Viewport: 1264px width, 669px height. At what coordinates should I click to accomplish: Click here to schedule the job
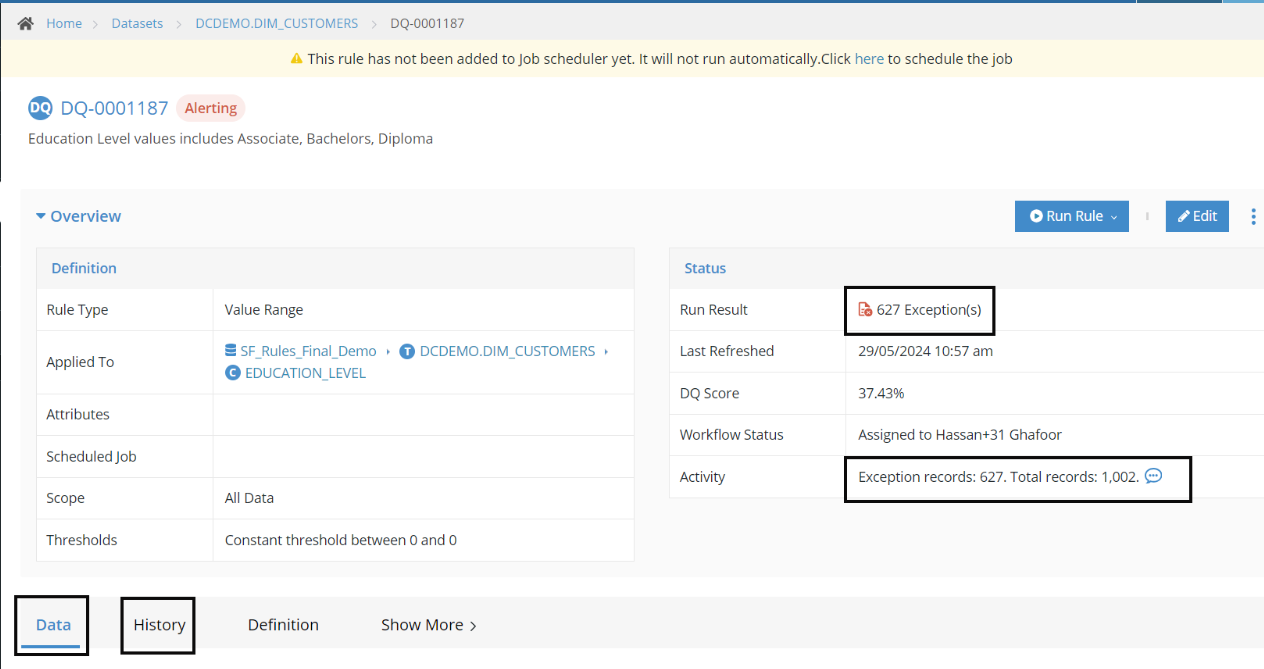pyautogui.click(x=869, y=59)
